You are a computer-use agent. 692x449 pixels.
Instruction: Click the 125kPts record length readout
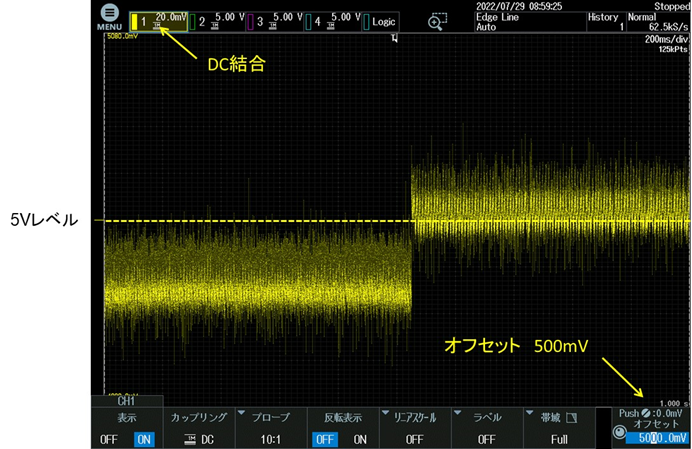pyautogui.click(x=673, y=49)
